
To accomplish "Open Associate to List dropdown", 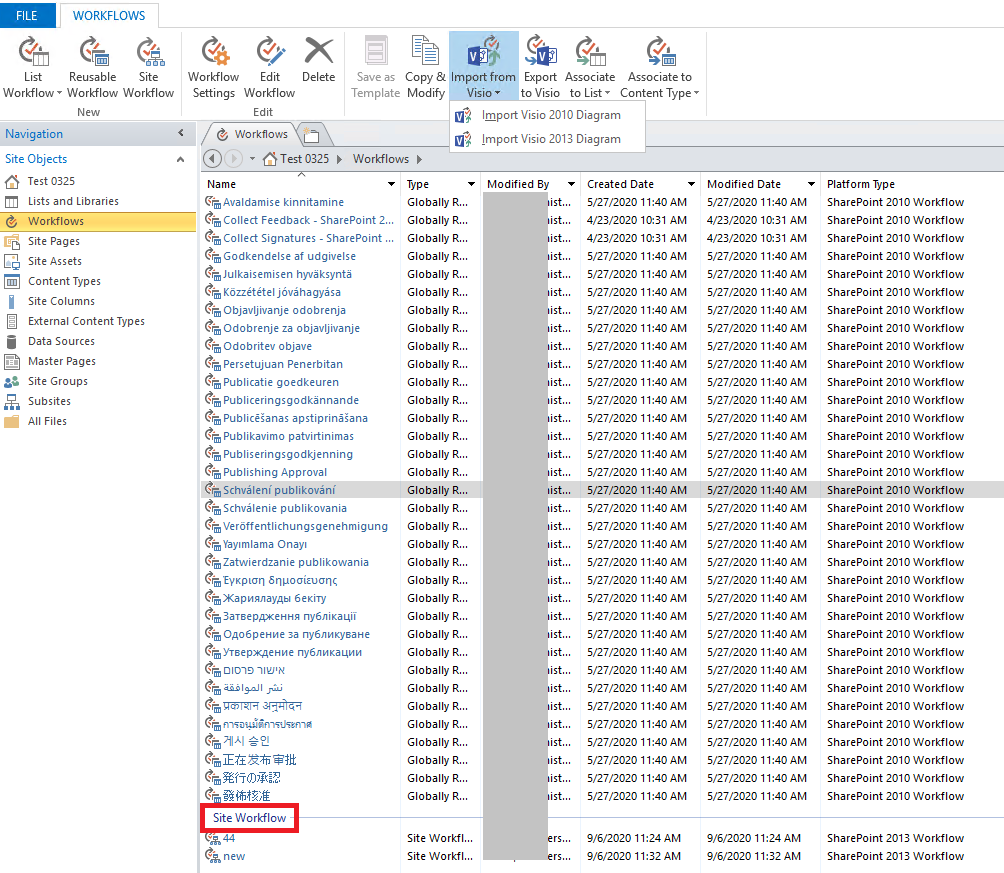I will tap(590, 68).
